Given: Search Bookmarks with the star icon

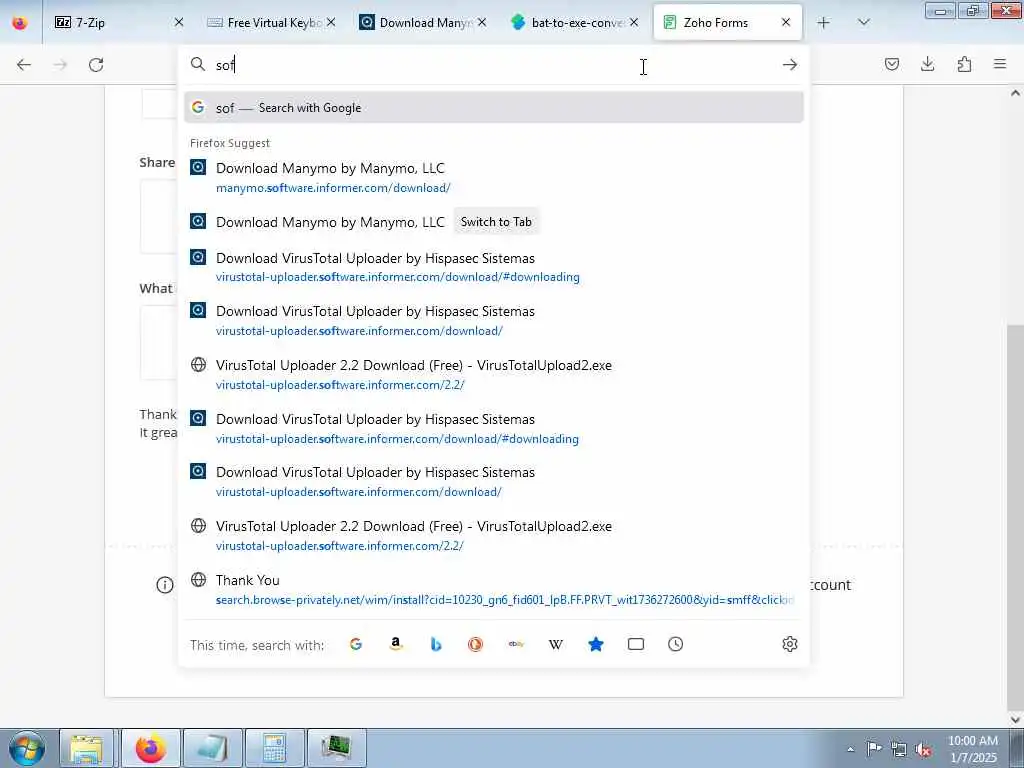Looking at the screenshot, I should (x=596, y=645).
